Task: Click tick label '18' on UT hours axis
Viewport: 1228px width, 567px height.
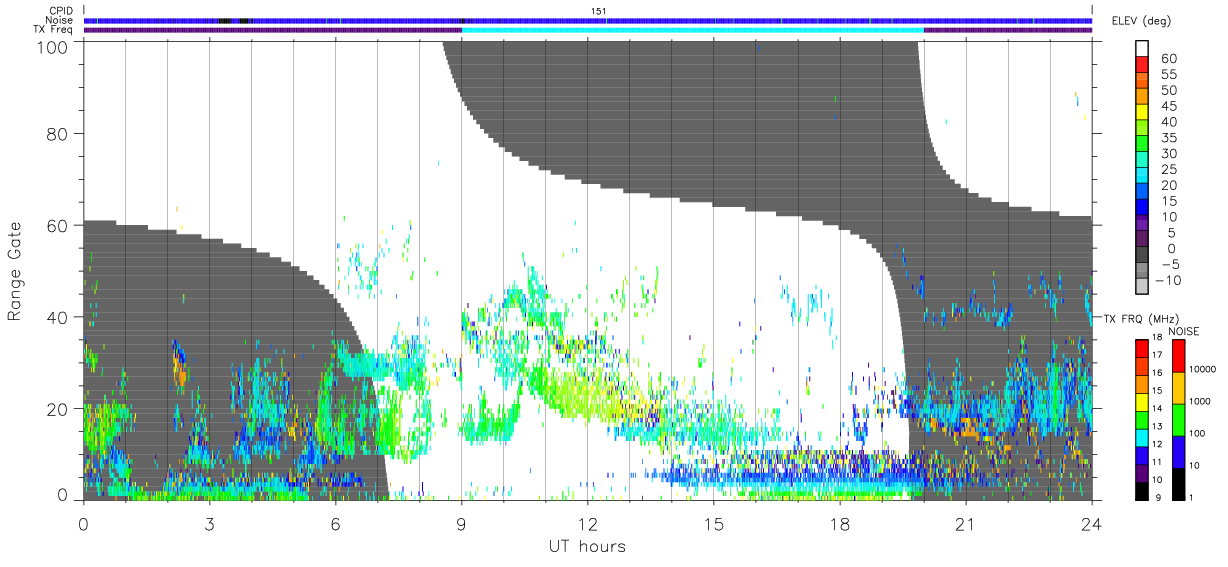Action: [839, 523]
